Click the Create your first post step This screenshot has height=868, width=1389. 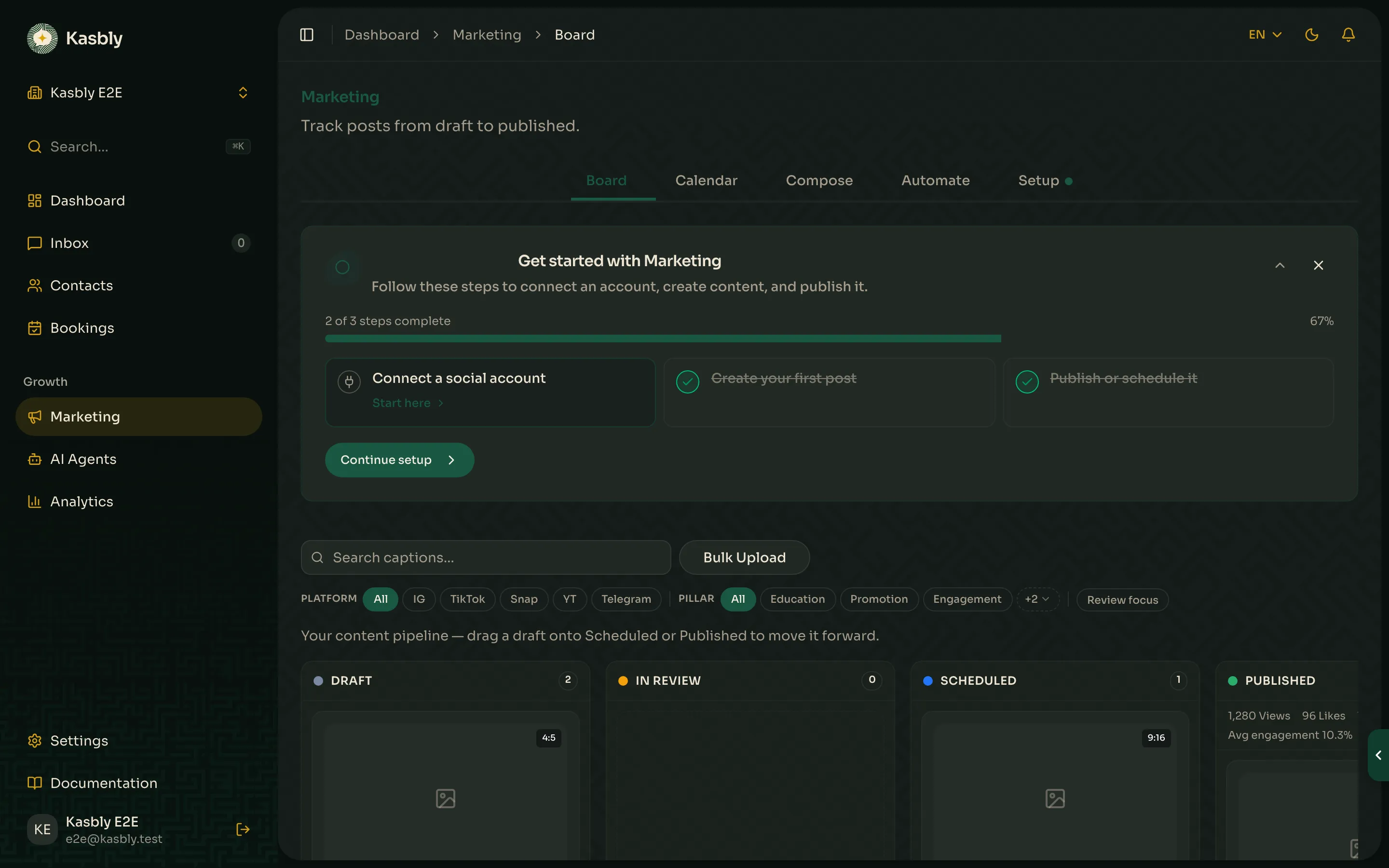pos(830,393)
